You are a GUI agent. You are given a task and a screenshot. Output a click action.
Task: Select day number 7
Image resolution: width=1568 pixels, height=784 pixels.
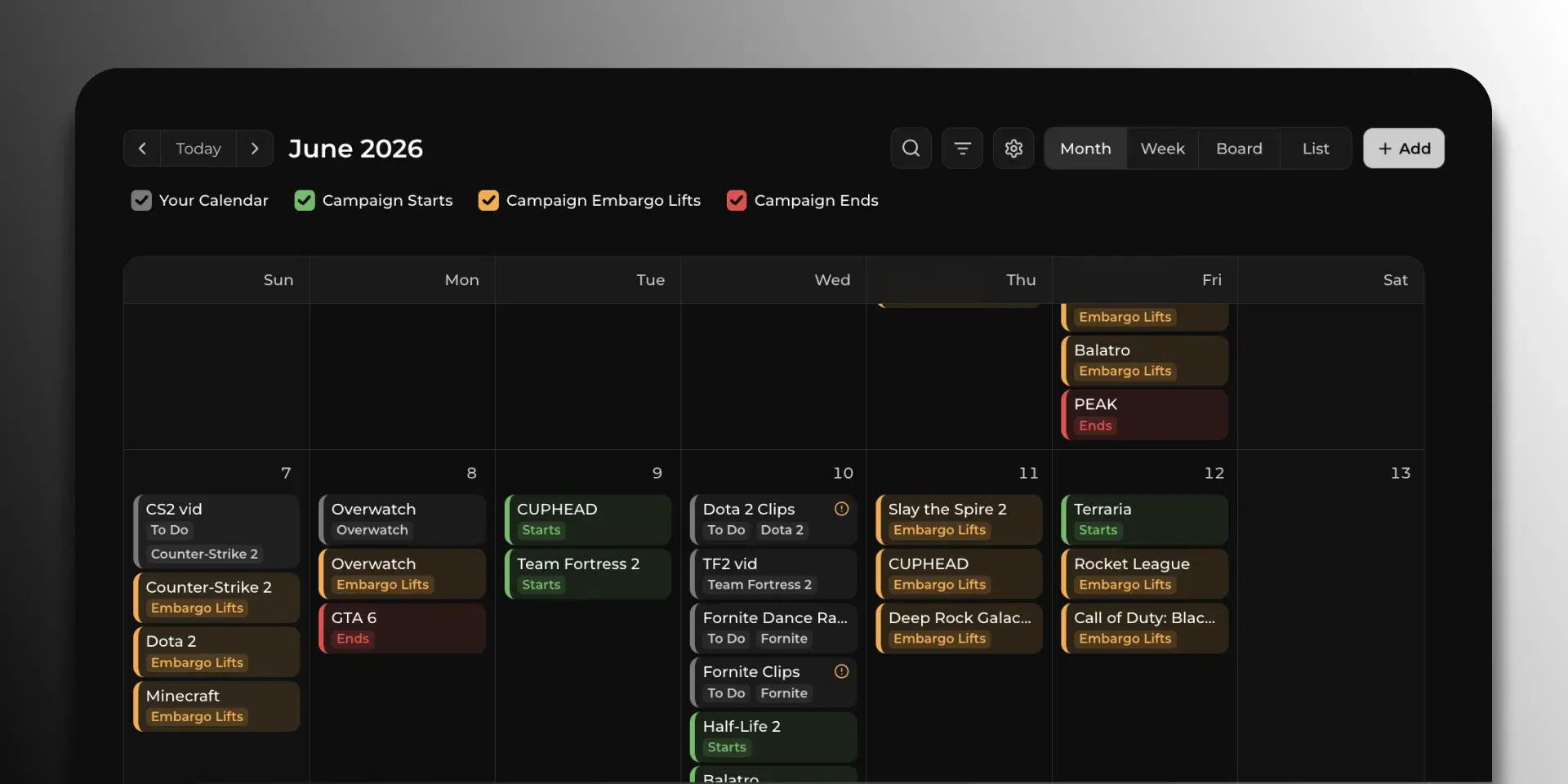coord(286,473)
